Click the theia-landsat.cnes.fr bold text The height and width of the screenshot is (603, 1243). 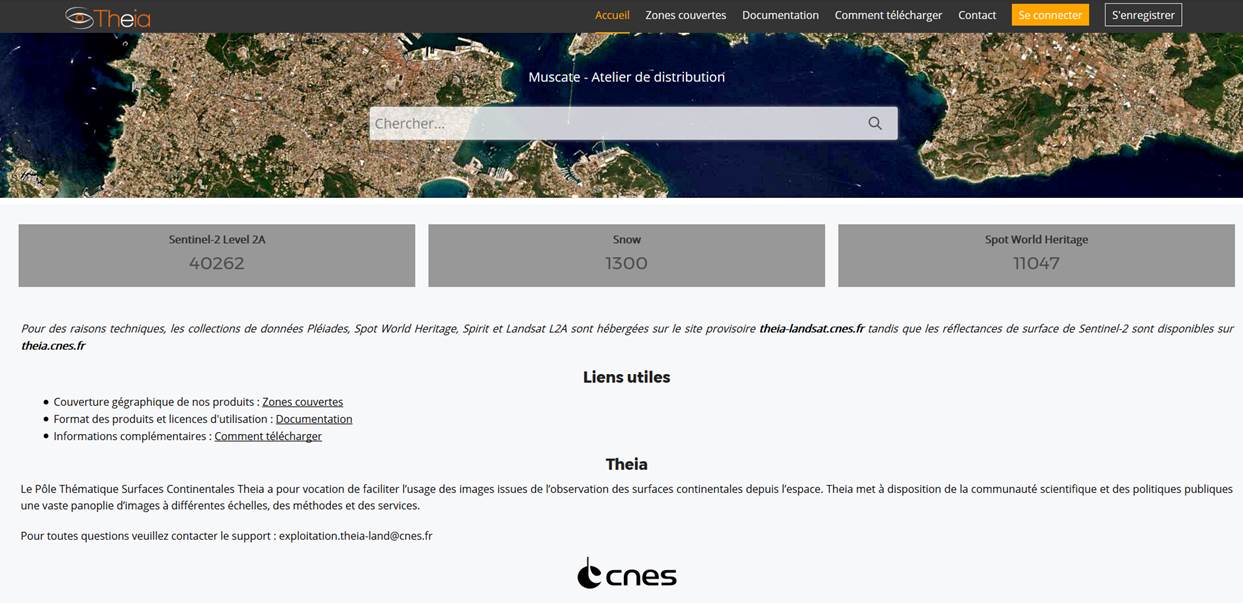click(811, 328)
